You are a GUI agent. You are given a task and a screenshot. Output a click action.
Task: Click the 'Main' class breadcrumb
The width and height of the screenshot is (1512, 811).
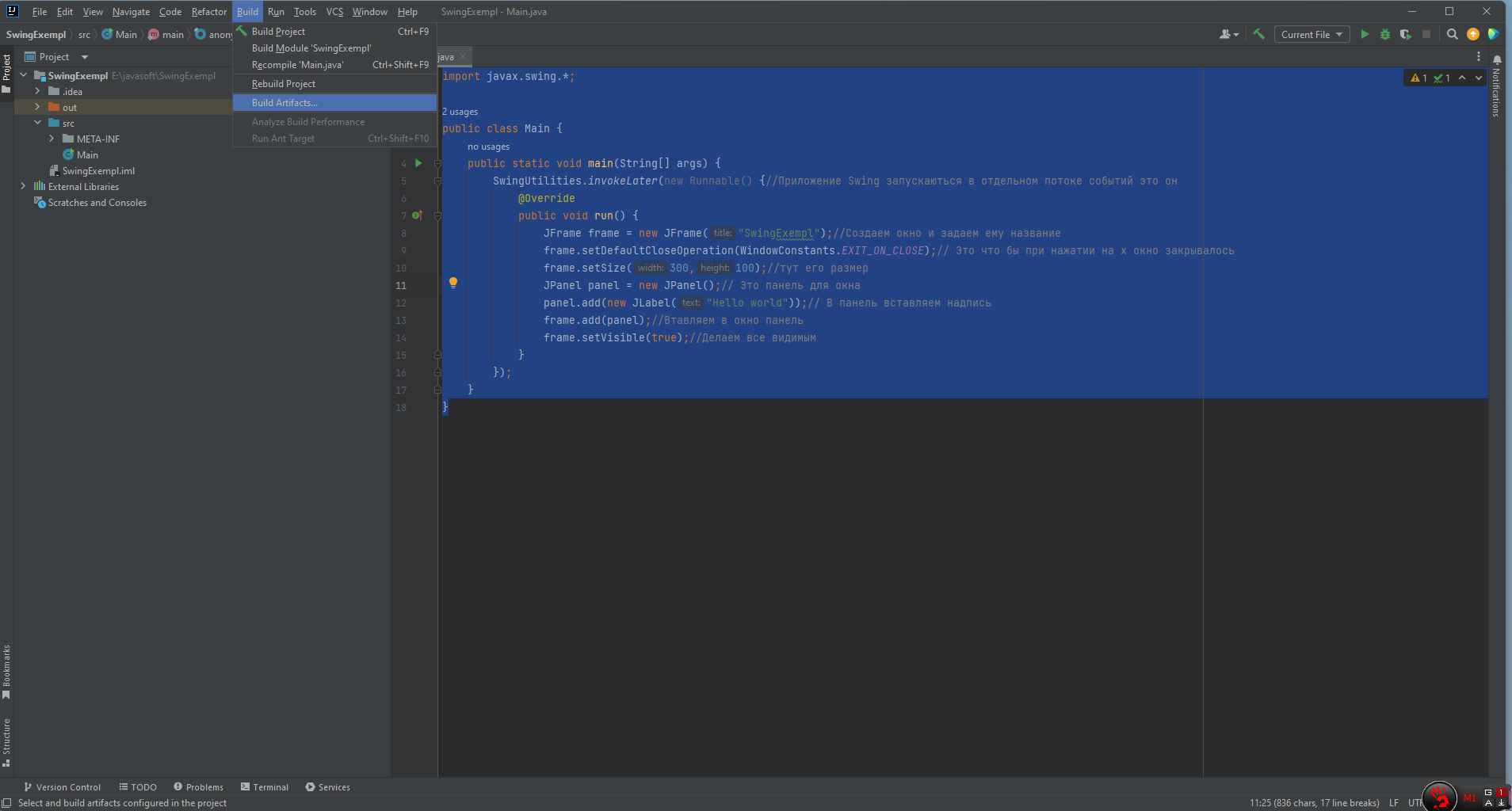click(x=120, y=35)
